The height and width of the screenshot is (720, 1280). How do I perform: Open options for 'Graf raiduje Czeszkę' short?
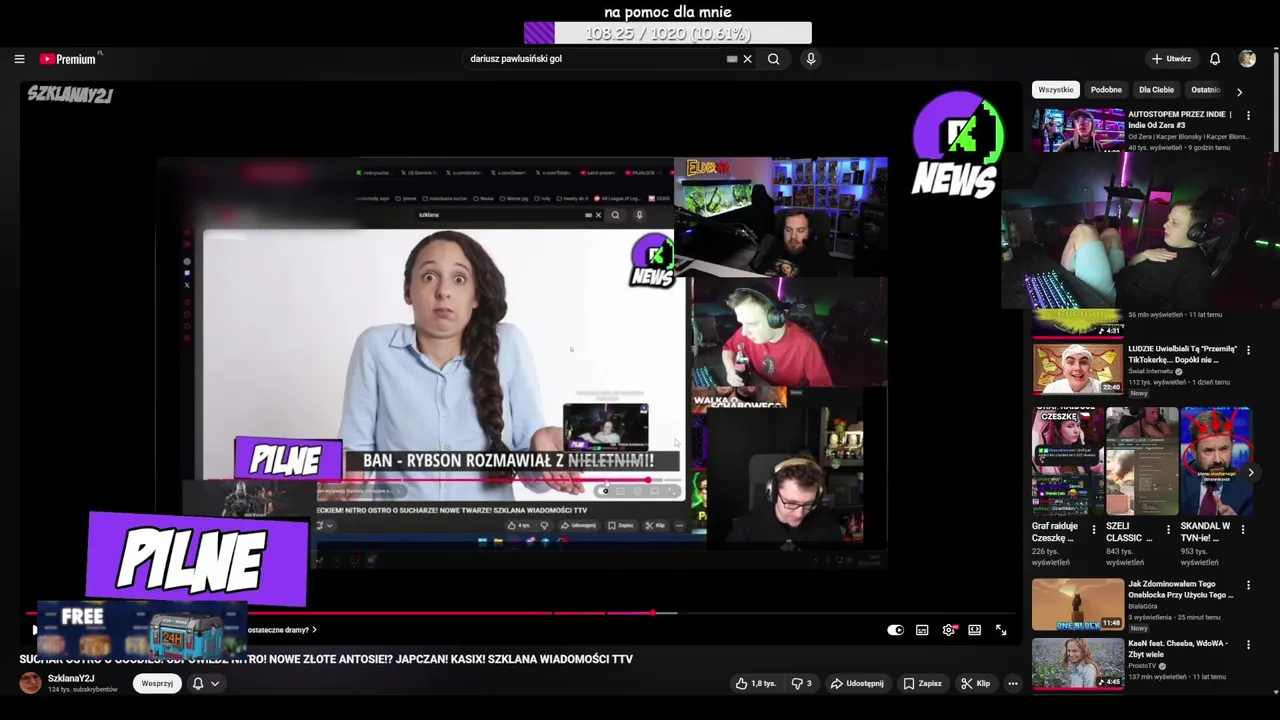coord(1093,530)
